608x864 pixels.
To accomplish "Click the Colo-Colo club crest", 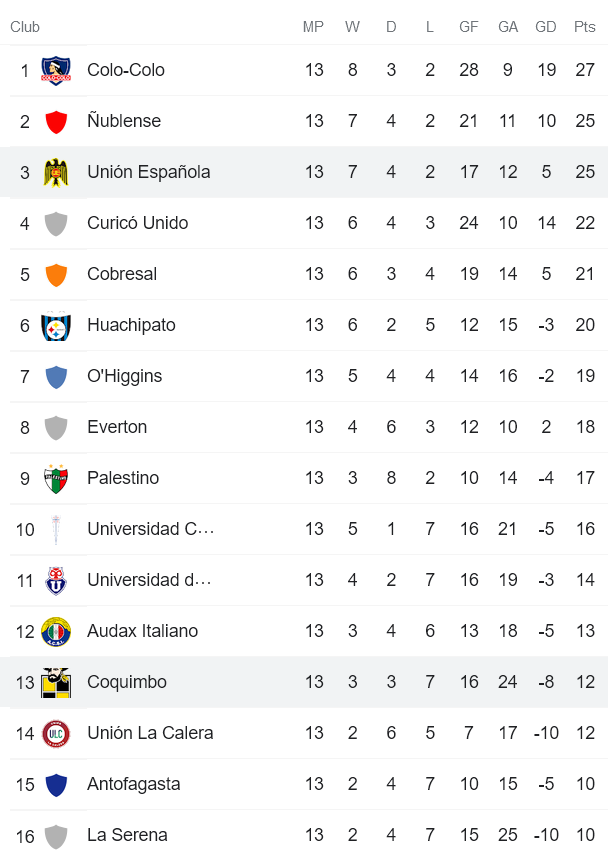I will 57,70.
